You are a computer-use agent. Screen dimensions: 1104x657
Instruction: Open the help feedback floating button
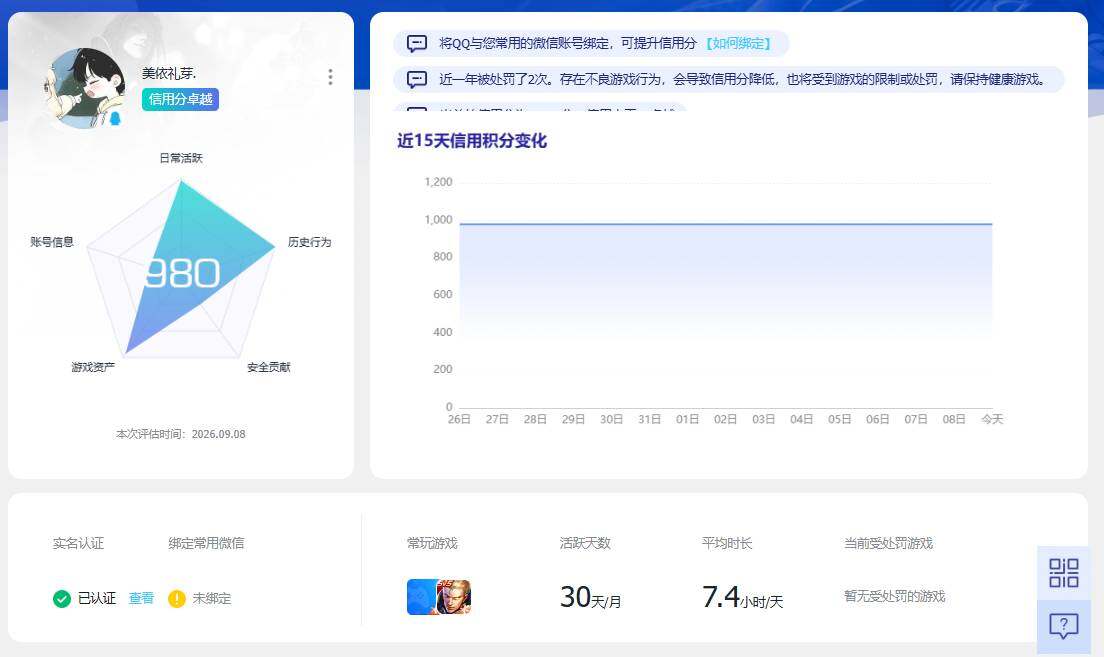click(x=1063, y=626)
